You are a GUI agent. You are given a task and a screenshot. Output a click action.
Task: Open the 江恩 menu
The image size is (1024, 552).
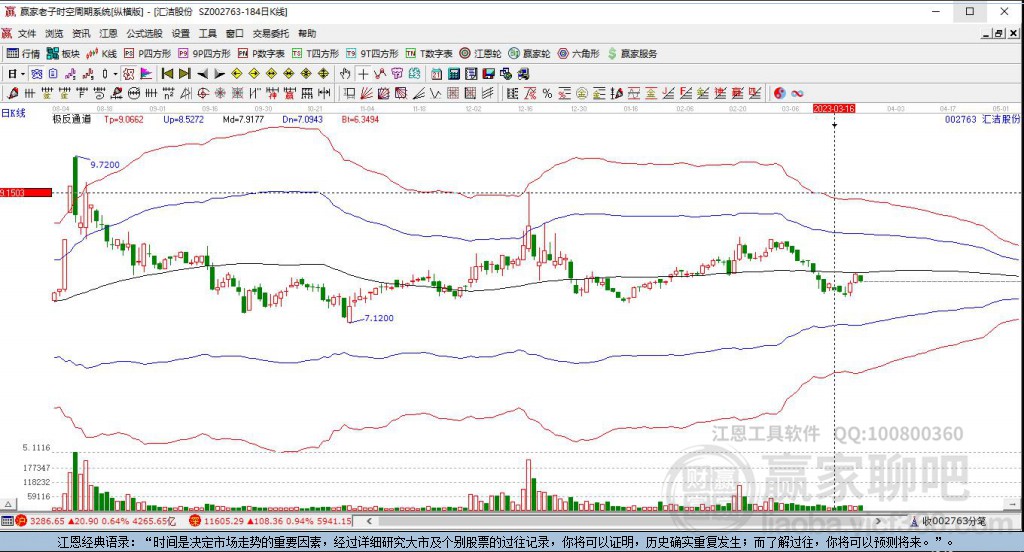click(108, 33)
